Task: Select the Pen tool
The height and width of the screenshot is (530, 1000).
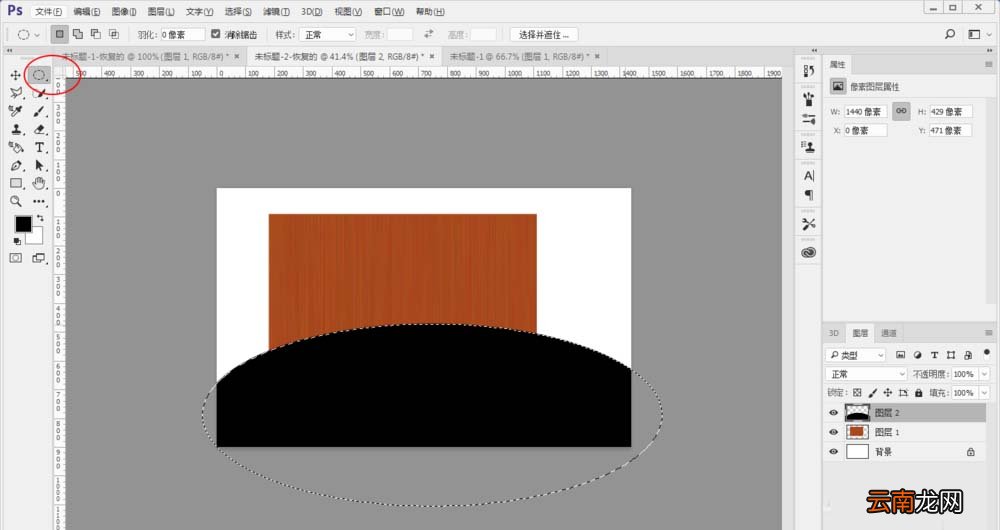Action: pyautogui.click(x=15, y=166)
